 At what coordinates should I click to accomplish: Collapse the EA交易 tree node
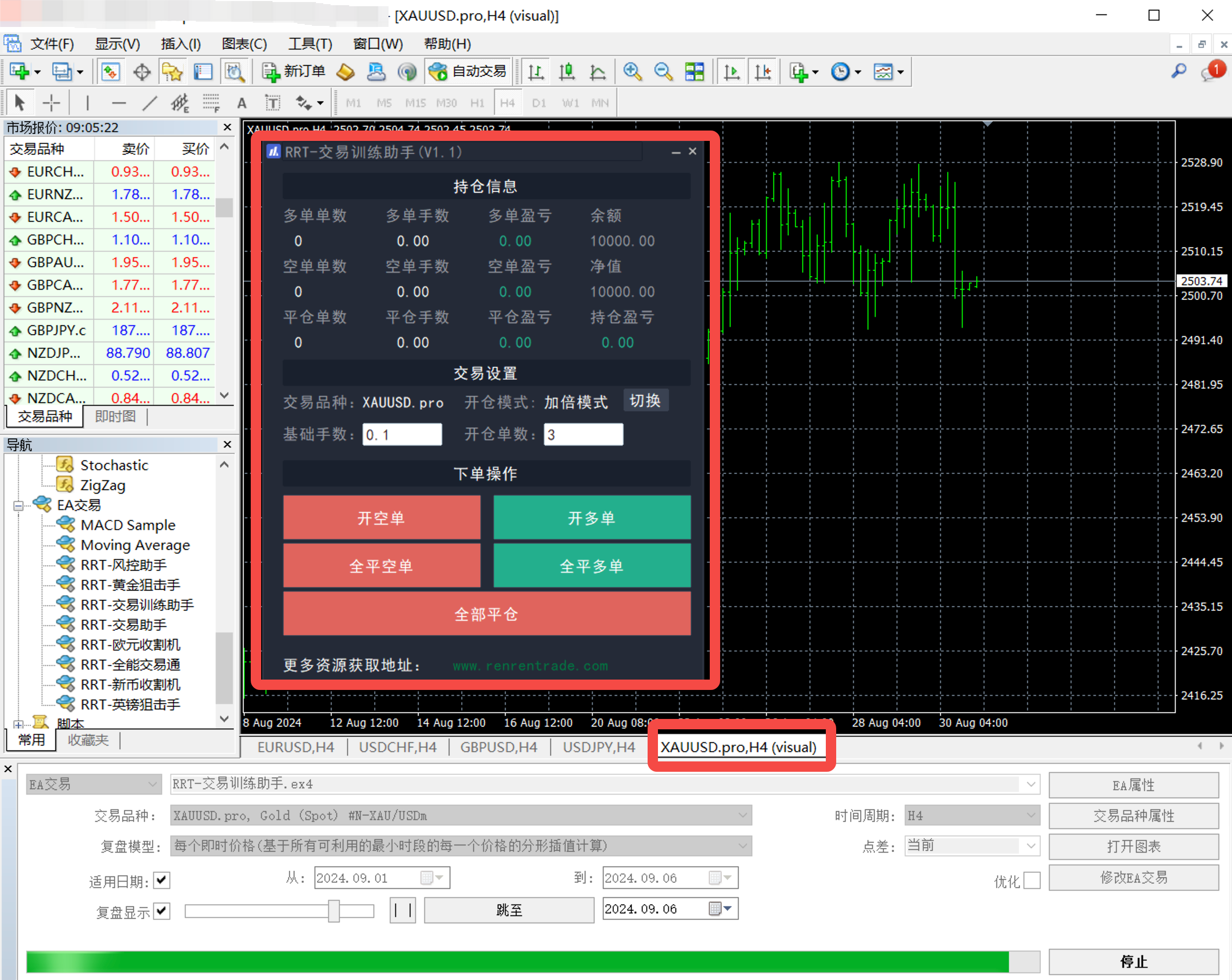[x=18, y=505]
